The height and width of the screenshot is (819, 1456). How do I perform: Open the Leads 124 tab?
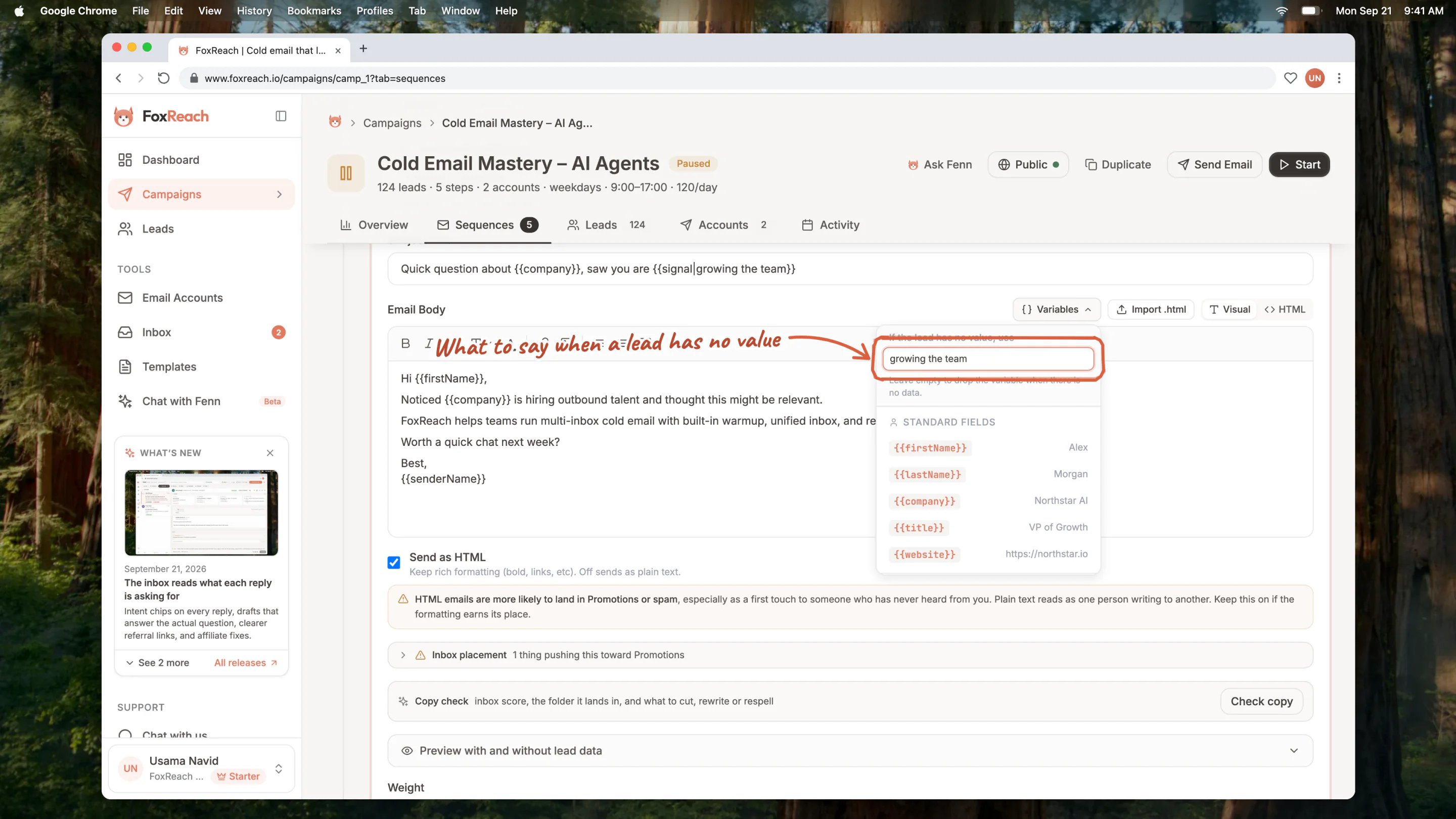click(606, 225)
